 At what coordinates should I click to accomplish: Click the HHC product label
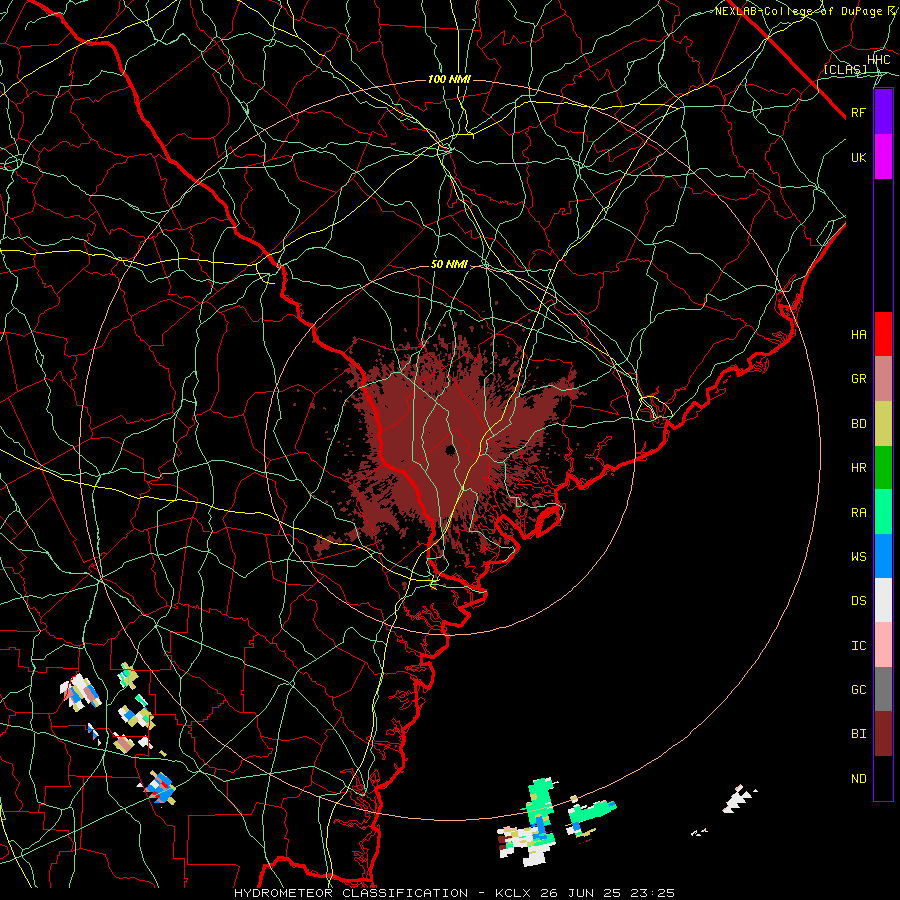tap(878, 60)
